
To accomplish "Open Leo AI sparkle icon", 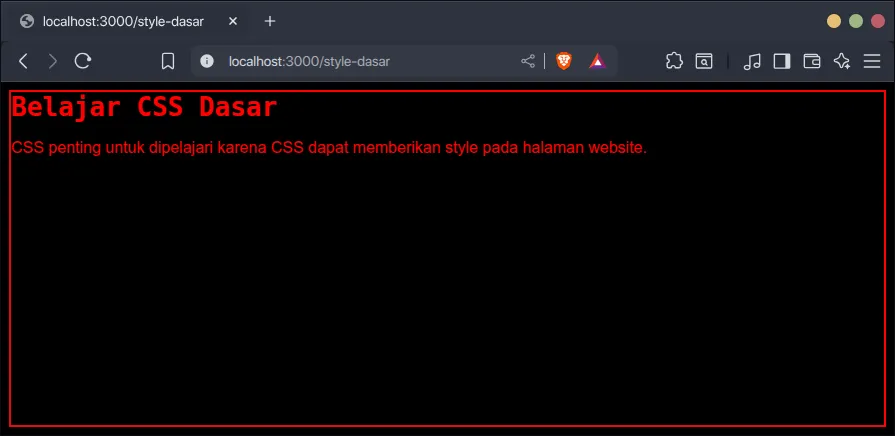I will point(842,61).
